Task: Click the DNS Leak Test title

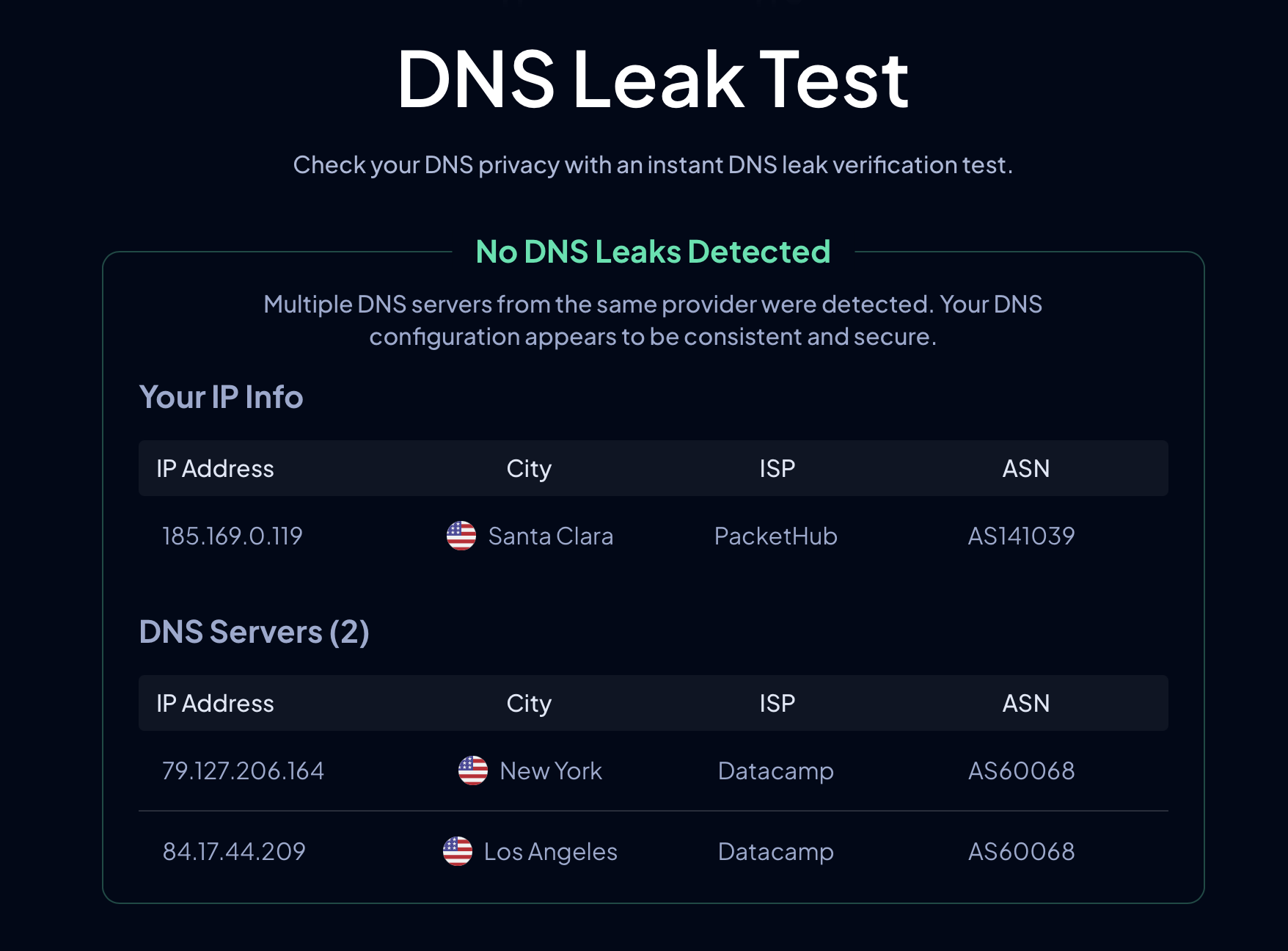Action: click(x=652, y=79)
